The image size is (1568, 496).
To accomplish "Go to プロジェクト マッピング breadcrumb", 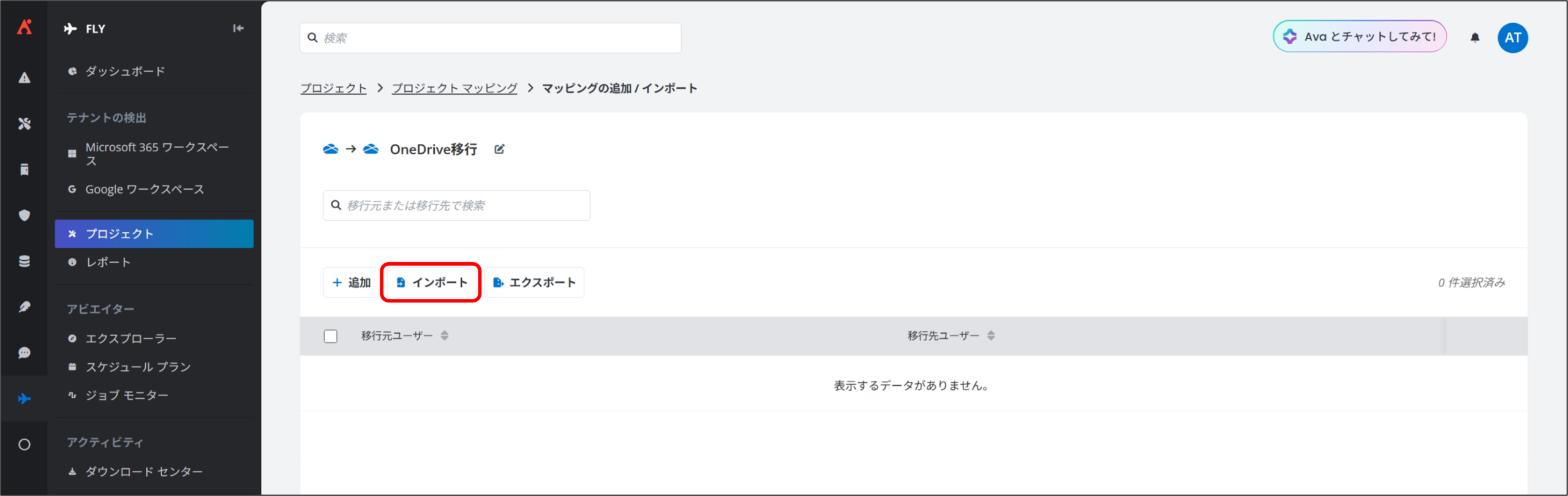I will click(x=454, y=88).
